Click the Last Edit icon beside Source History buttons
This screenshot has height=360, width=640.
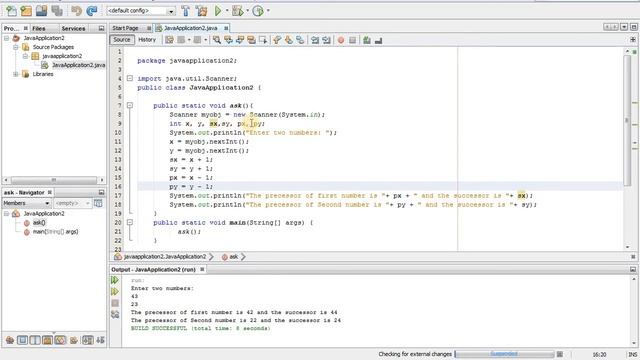pos(169,40)
